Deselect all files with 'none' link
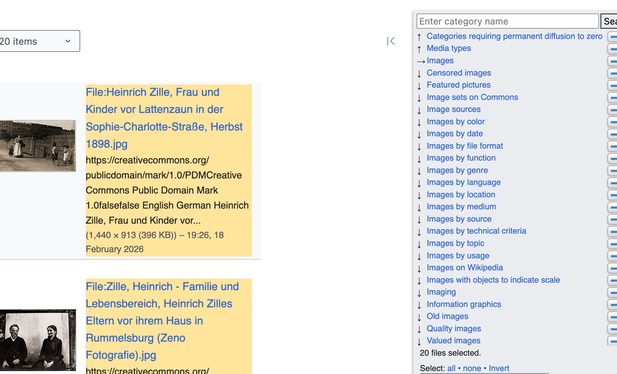The height and width of the screenshot is (374, 617). point(472,368)
